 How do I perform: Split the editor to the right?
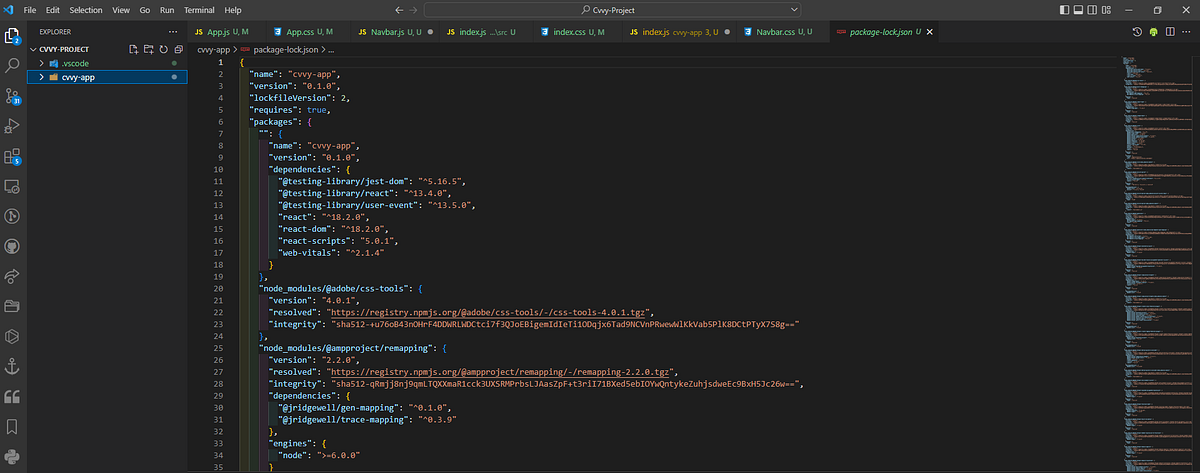coord(1169,32)
